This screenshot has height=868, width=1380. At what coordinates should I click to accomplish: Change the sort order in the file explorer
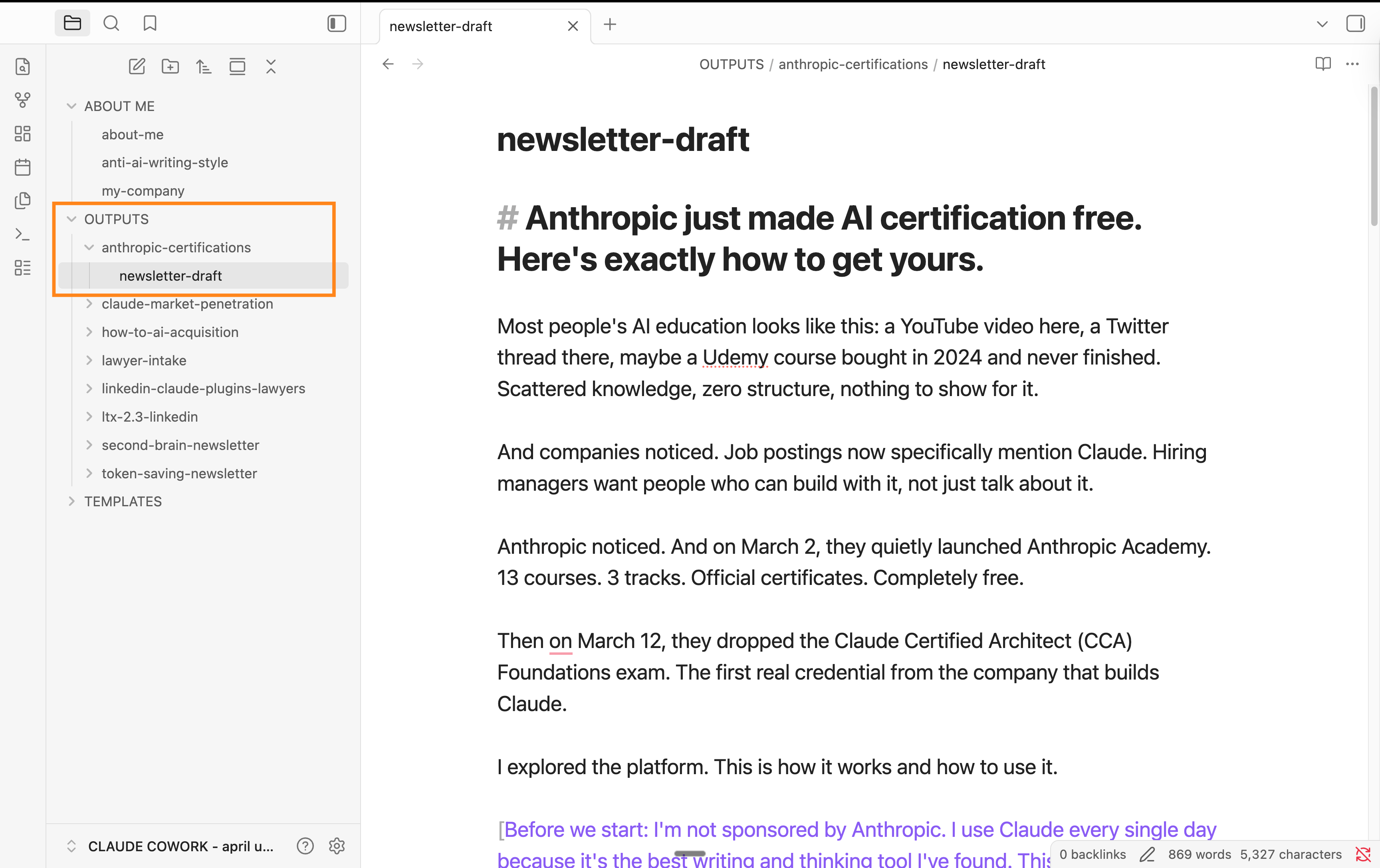[204, 66]
